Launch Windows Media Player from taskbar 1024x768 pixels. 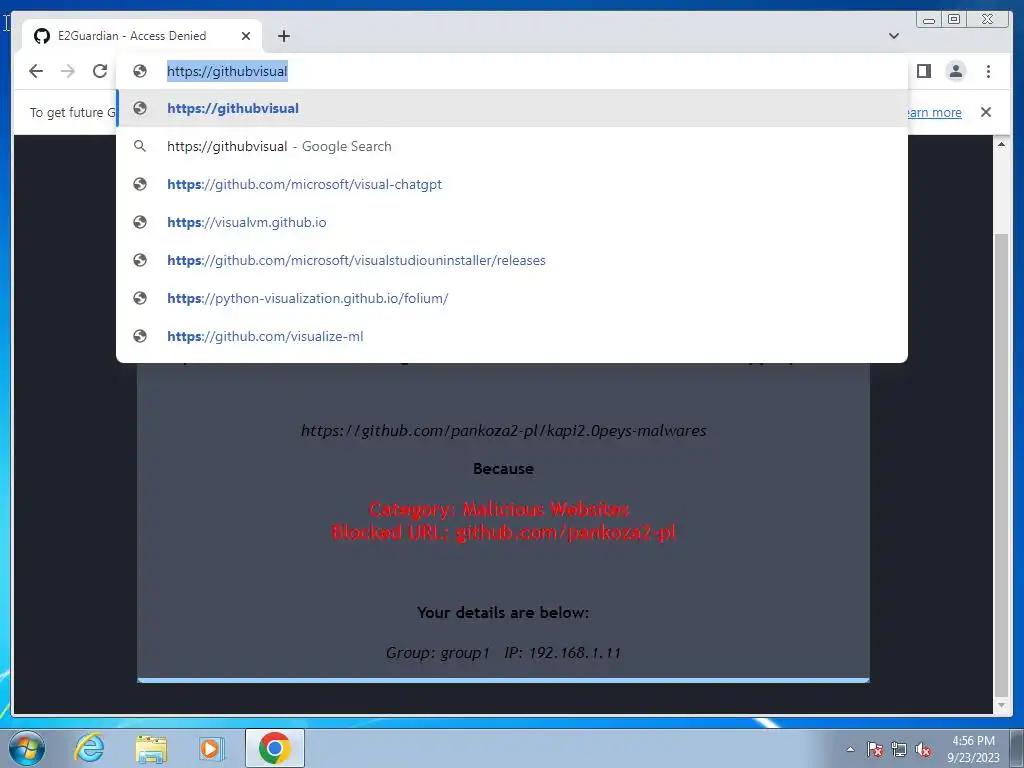tap(211, 748)
